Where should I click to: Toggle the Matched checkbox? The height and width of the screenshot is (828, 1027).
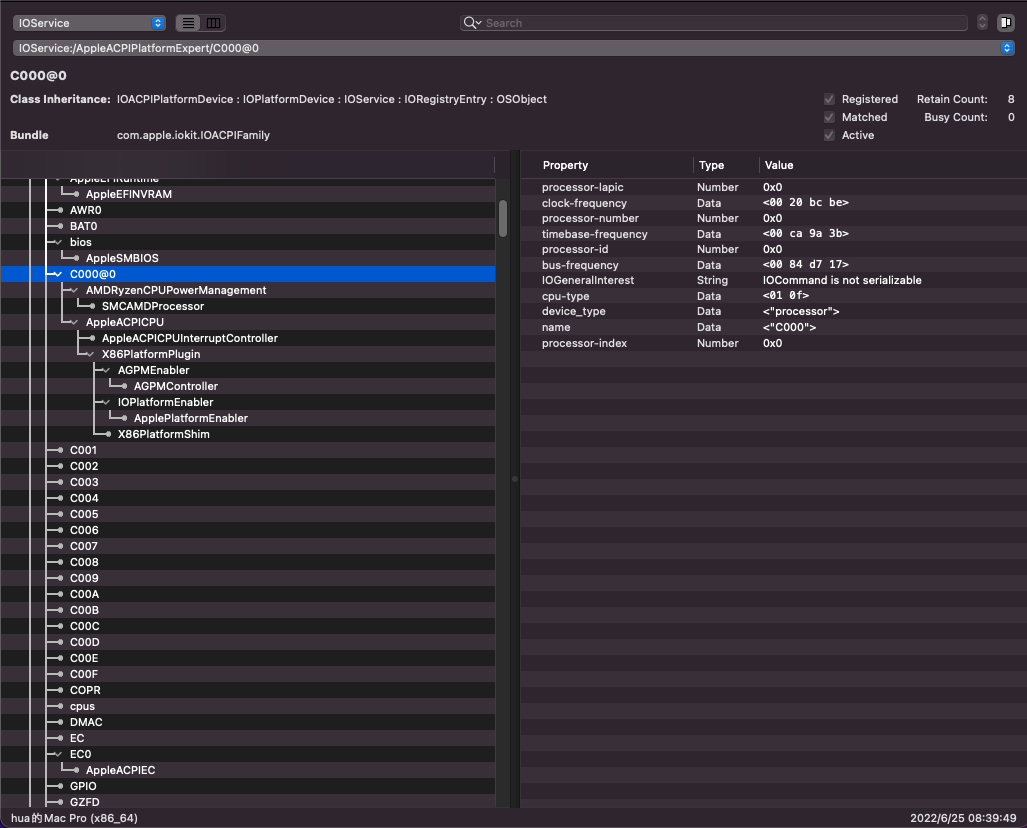[x=829, y=118]
